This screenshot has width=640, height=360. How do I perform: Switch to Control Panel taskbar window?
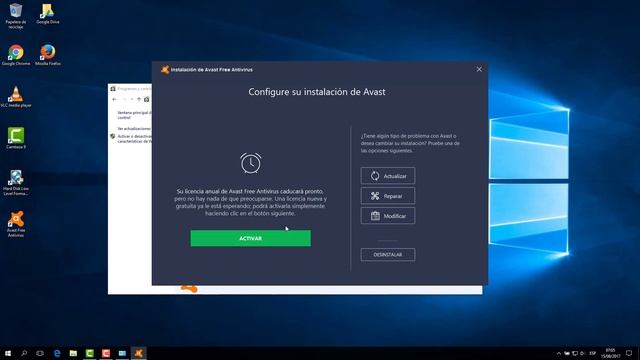[122, 353]
